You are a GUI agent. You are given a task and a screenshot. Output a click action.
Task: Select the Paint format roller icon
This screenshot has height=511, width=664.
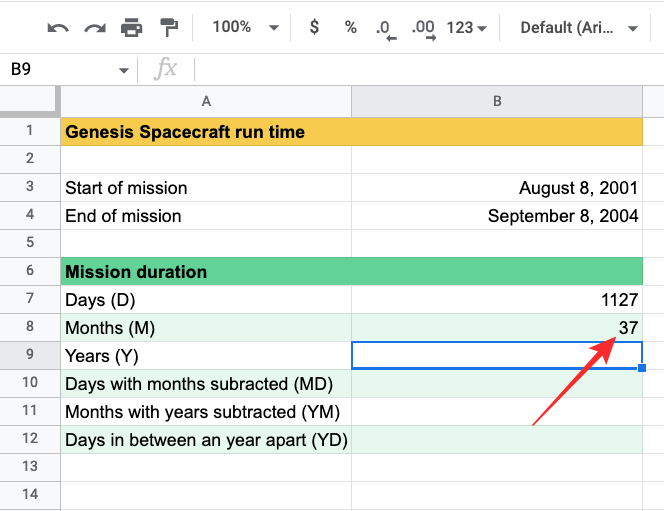coord(169,28)
